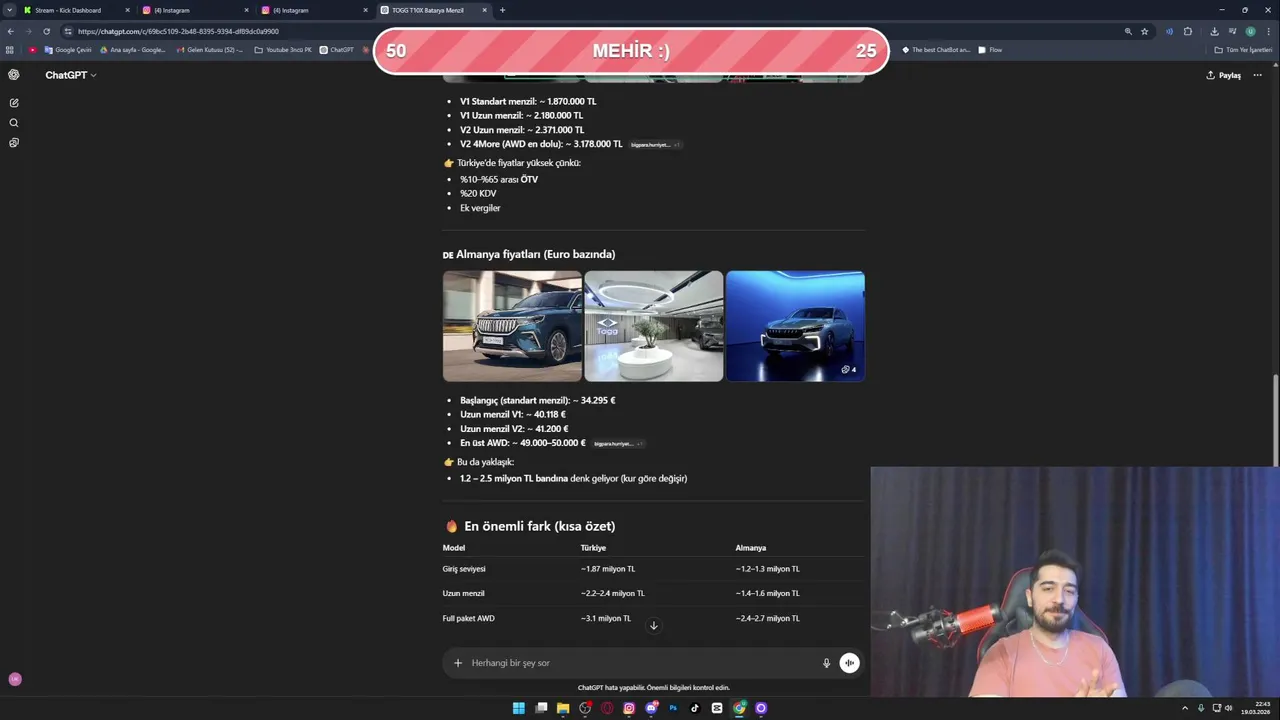This screenshot has height=720, width=1280.
Task: Open Google Çeviri bookmark
Action: [x=68, y=50]
